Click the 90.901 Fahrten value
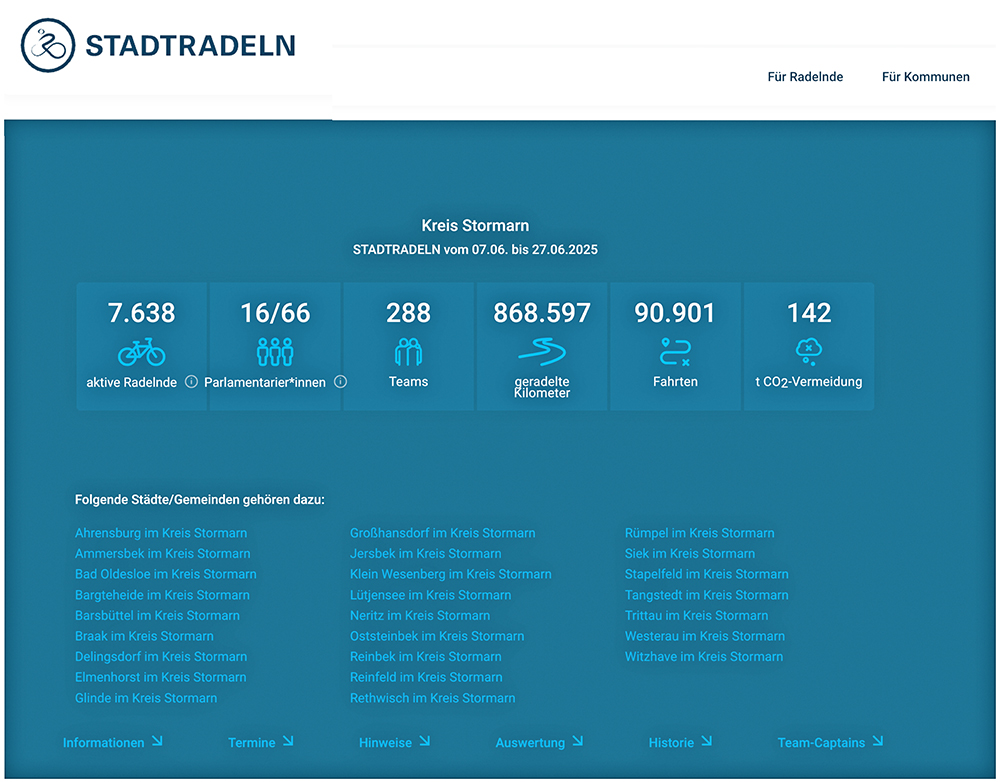Viewport: 1000px width, 782px height. 675,313
